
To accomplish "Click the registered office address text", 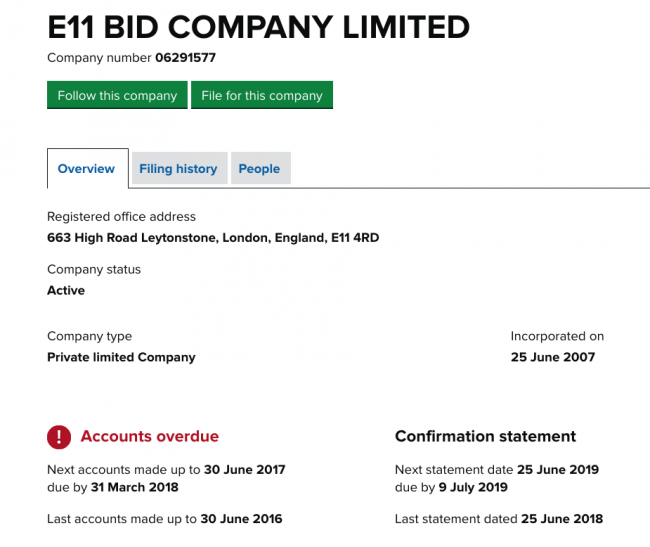I will pyautogui.click(x=213, y=237).
